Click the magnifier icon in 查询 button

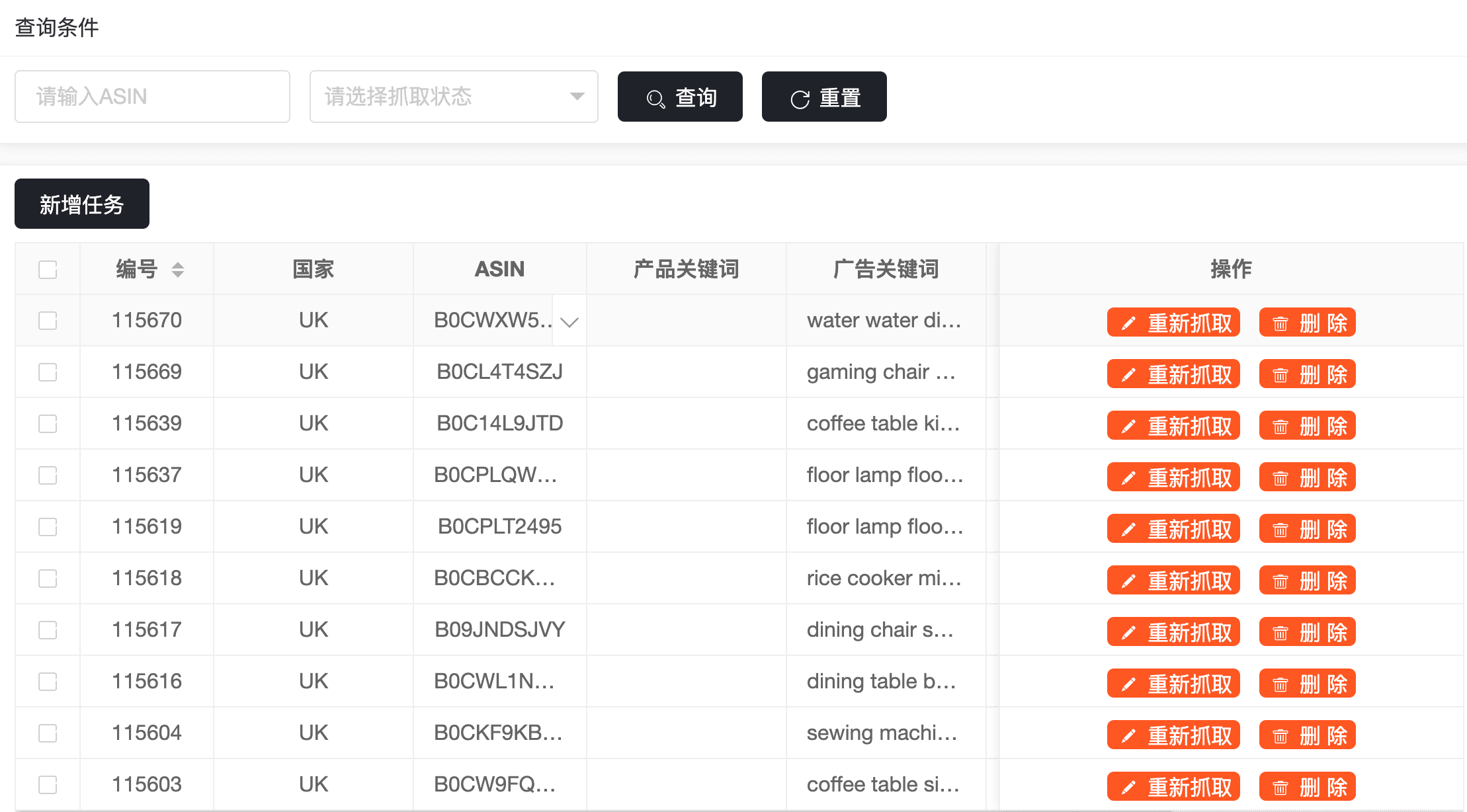[x=655, y=99]
